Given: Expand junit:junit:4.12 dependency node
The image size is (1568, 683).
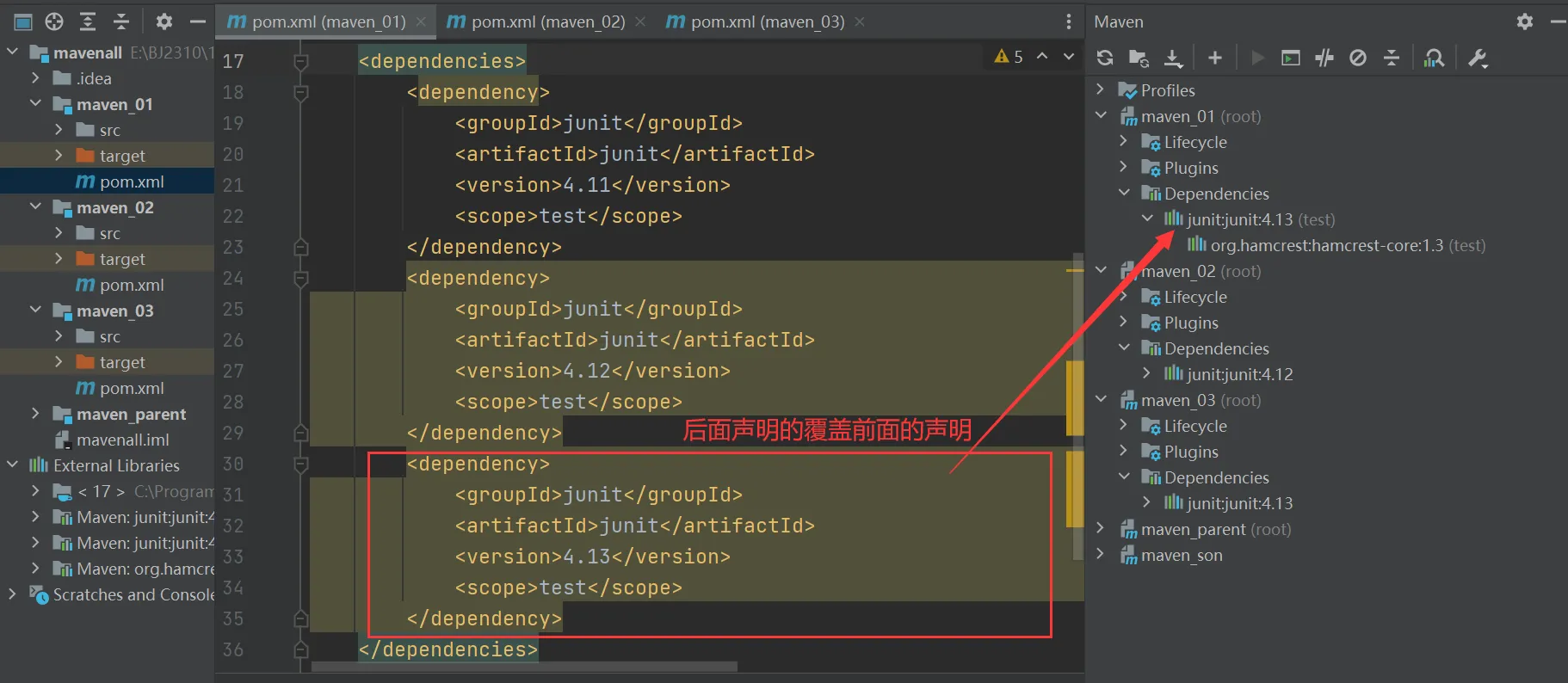Looking at the screenshot, I should click(1147, 373).
